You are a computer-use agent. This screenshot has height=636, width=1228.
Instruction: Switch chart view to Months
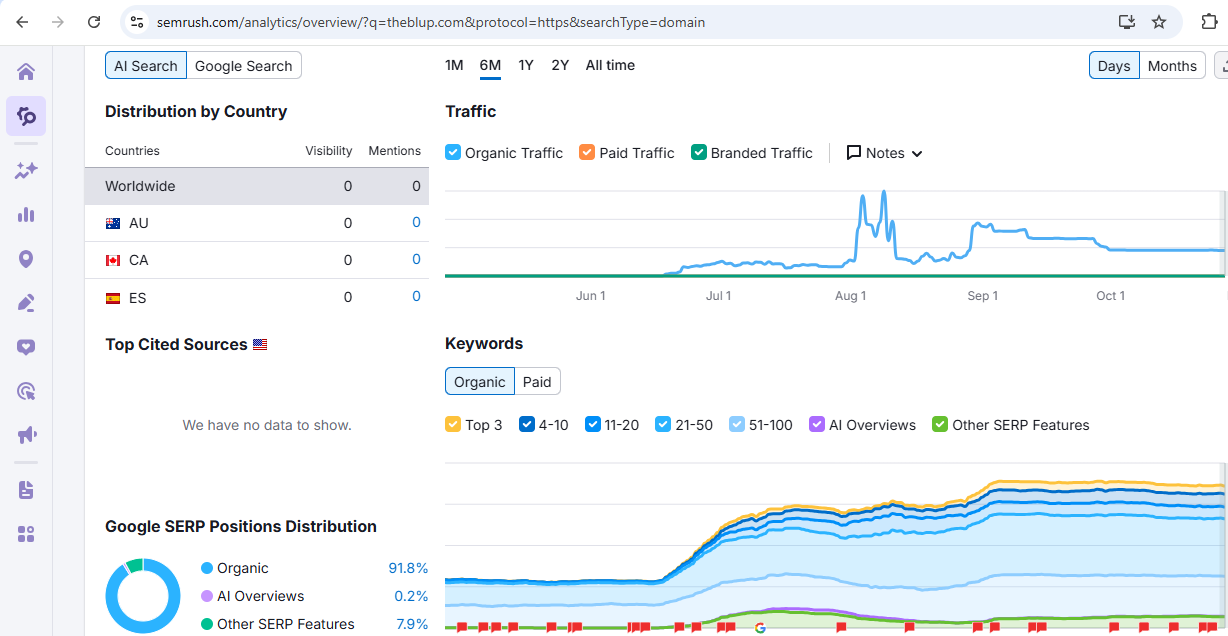[x=1172, y=66]
